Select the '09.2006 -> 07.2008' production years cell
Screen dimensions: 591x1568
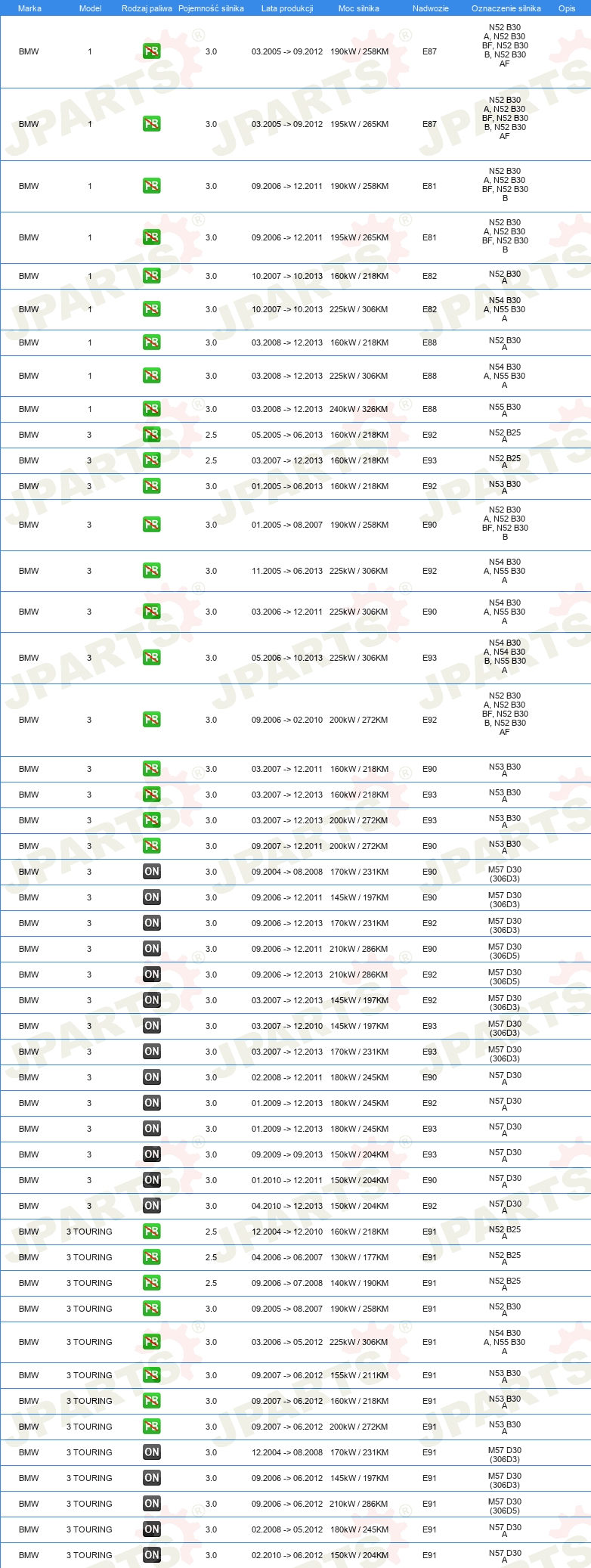(287, 1283)
